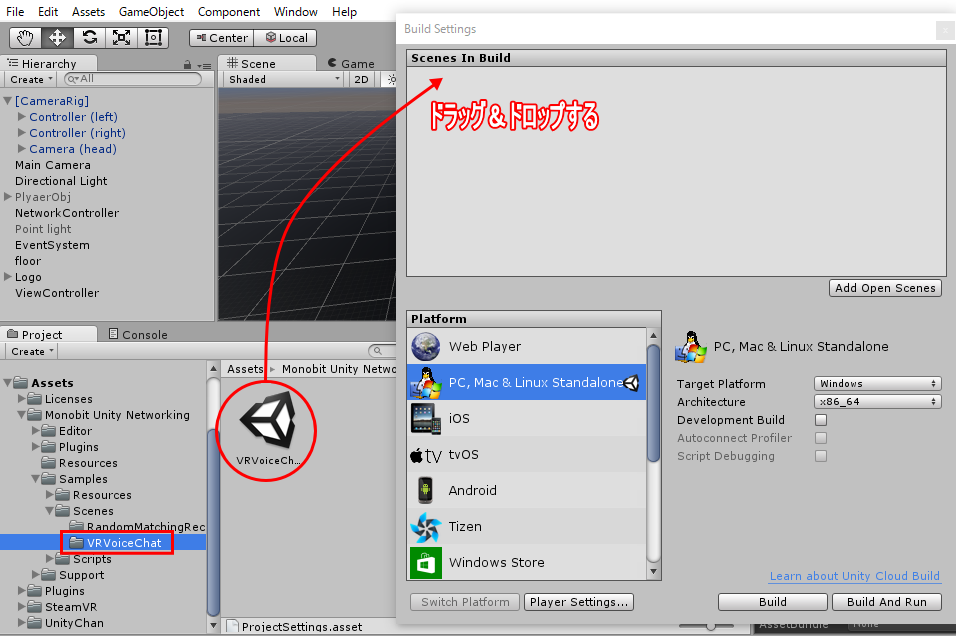
Task: Select iOS platform
Action: [526, 418]
